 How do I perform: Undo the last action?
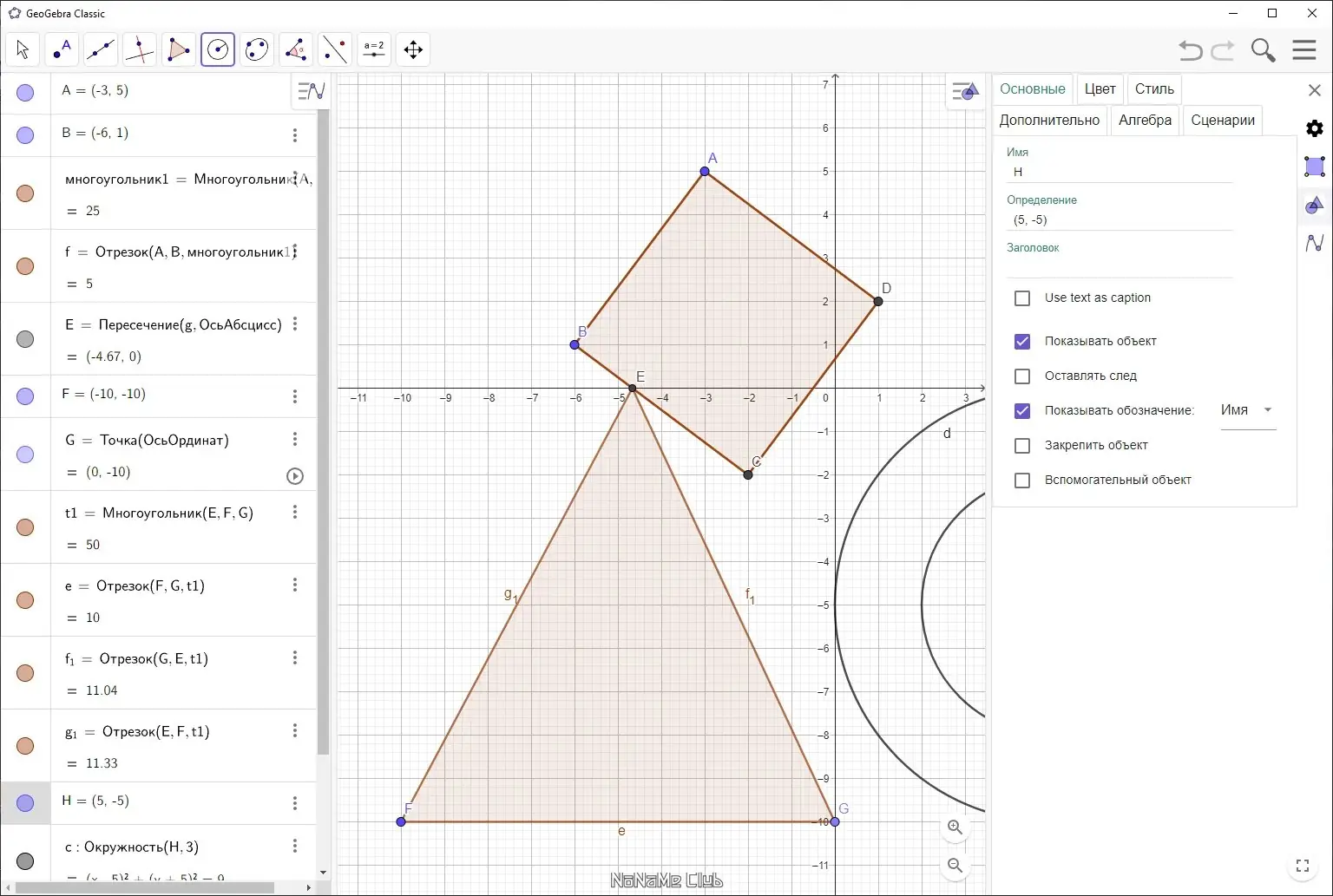click(1191, 50)
